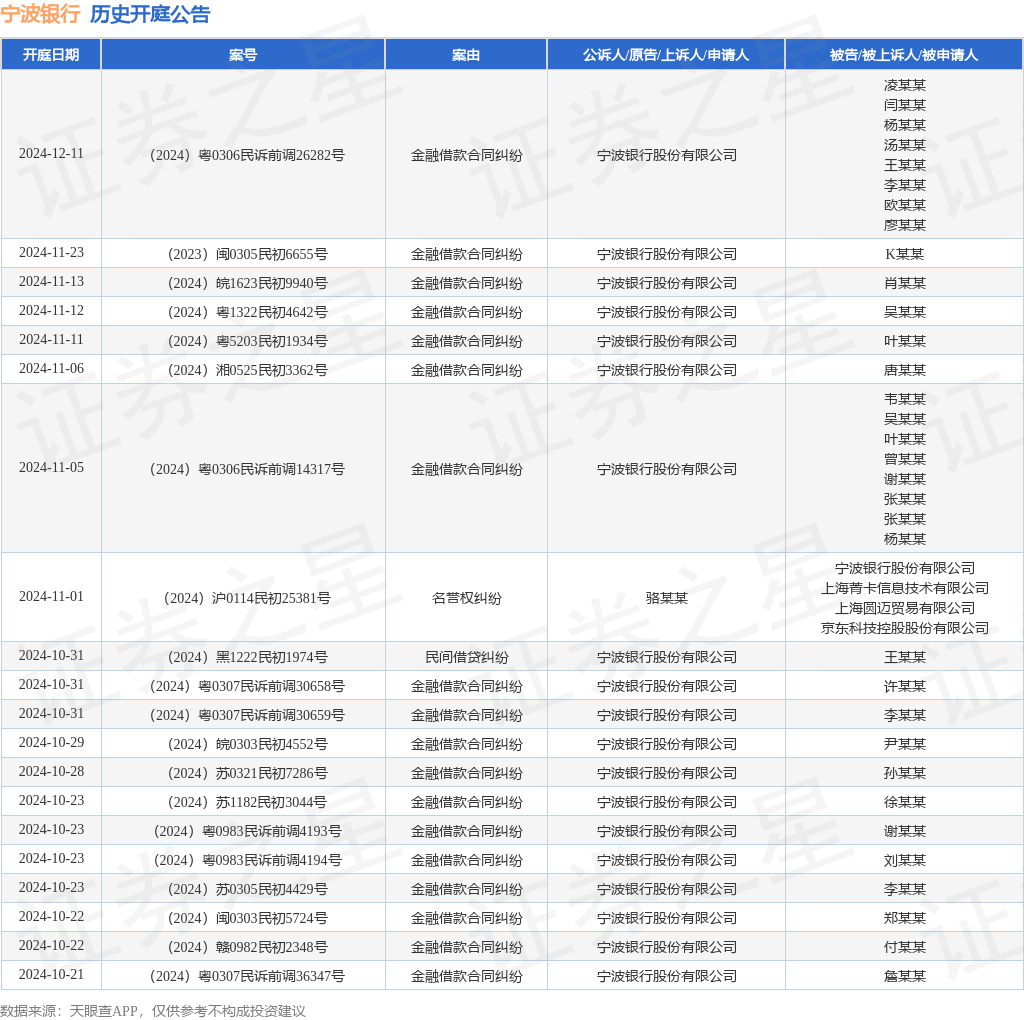Click defendant K某某

[904, 255]
